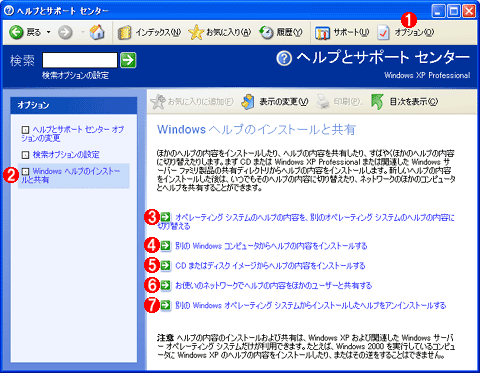Click the Print (印刷) printer icon
This screenshot has height=373, width=480.
tap(323, 101)
